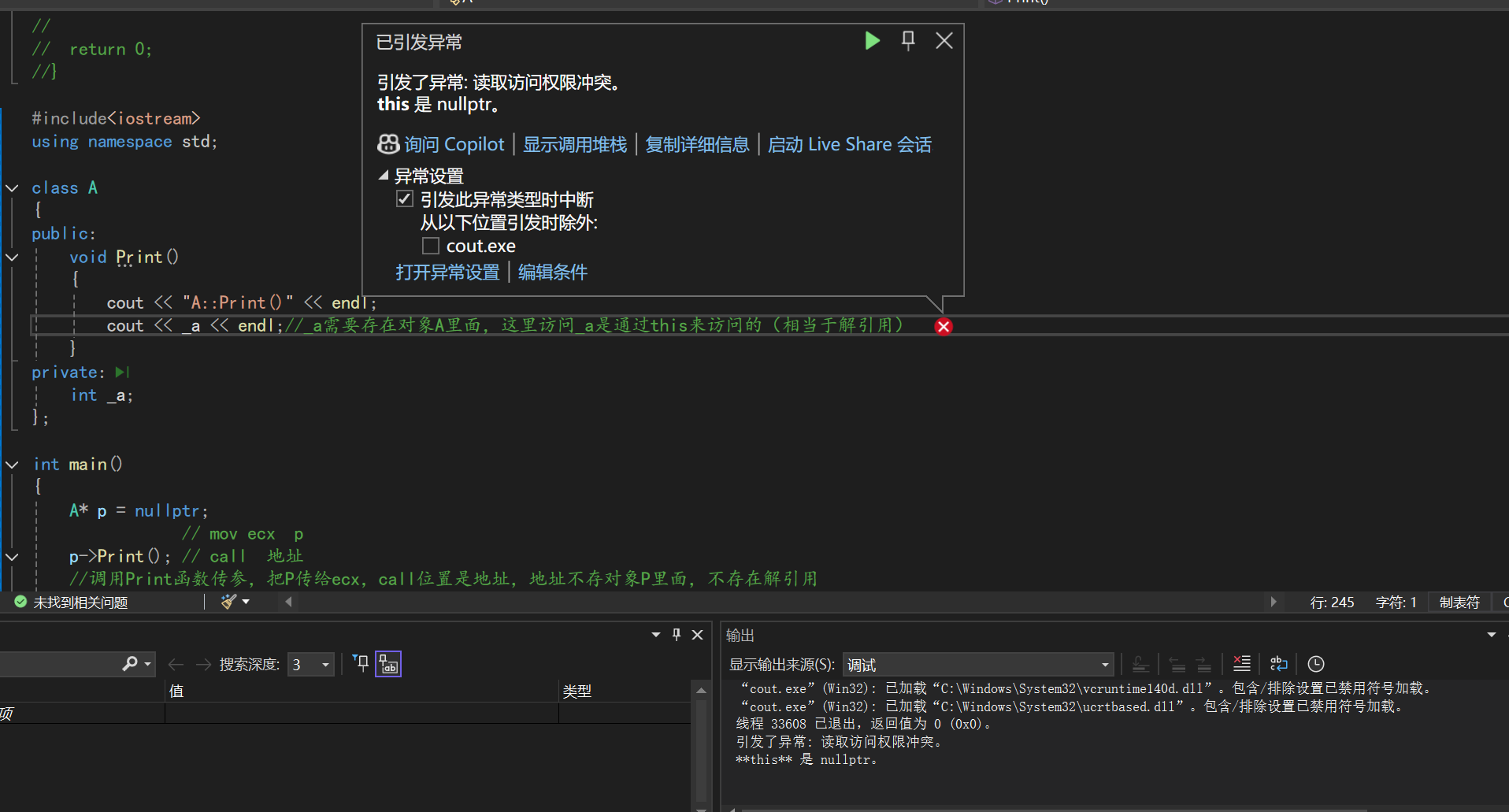1509x812 pixels.
Task: Go back in watch search results
Action: tap(176, 664)
